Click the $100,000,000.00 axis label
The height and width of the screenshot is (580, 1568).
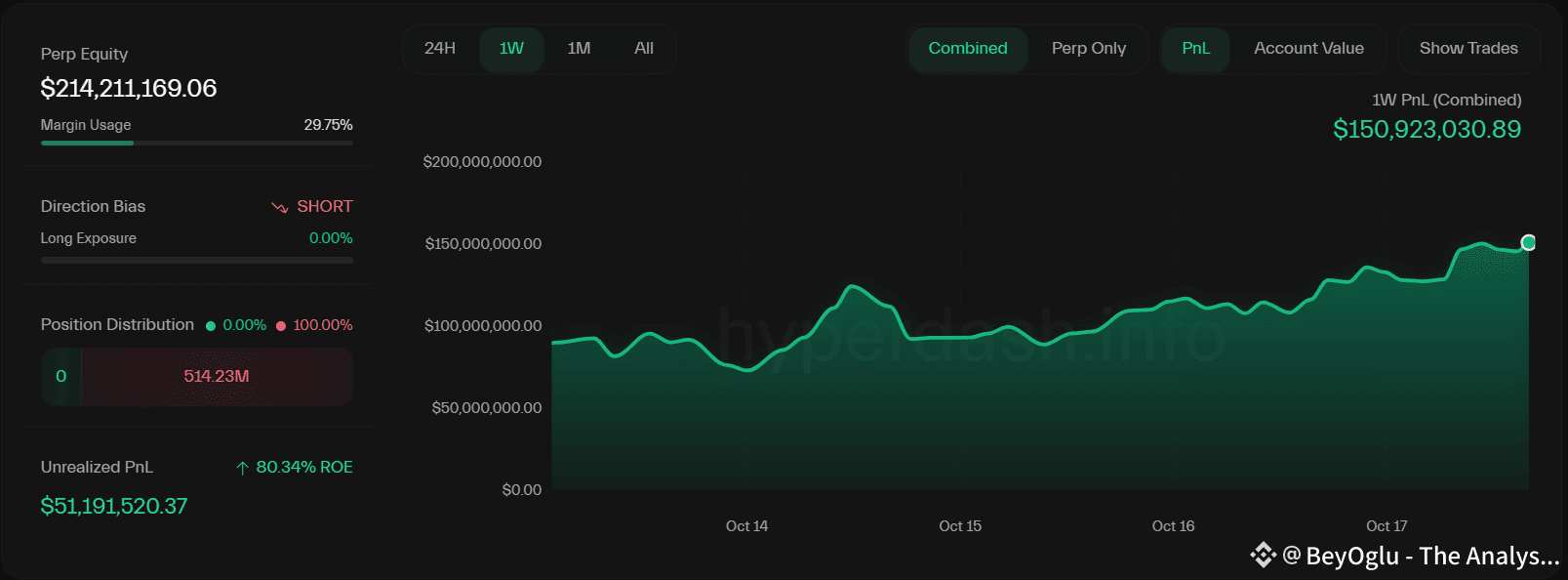pos(483,326)
